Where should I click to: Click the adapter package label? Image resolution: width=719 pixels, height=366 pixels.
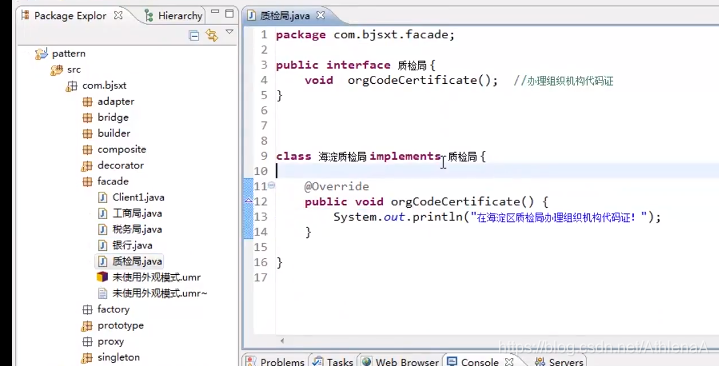116,102
